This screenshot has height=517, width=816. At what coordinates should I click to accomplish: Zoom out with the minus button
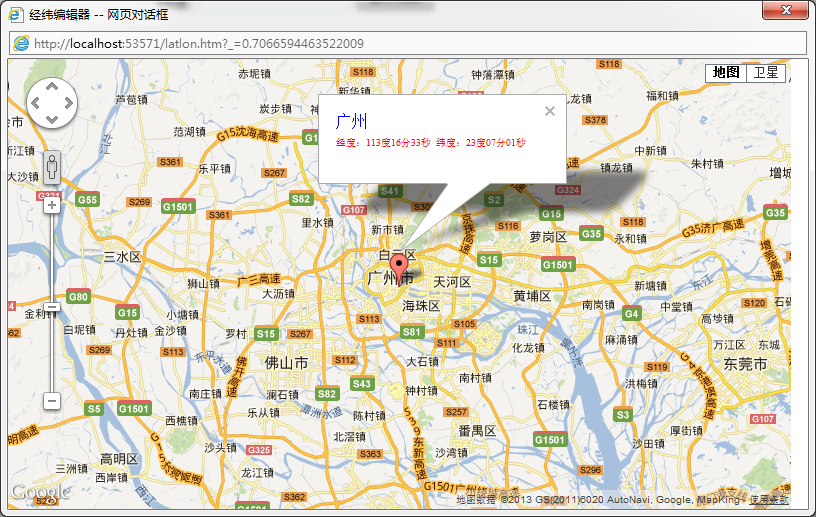coord(52,401)
